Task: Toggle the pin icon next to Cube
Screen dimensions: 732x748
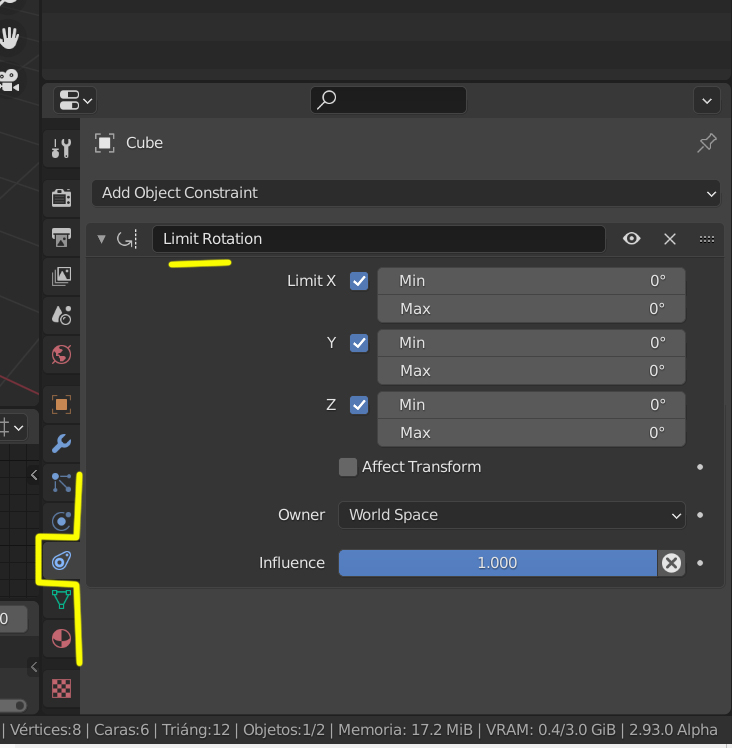Action: 706,143
